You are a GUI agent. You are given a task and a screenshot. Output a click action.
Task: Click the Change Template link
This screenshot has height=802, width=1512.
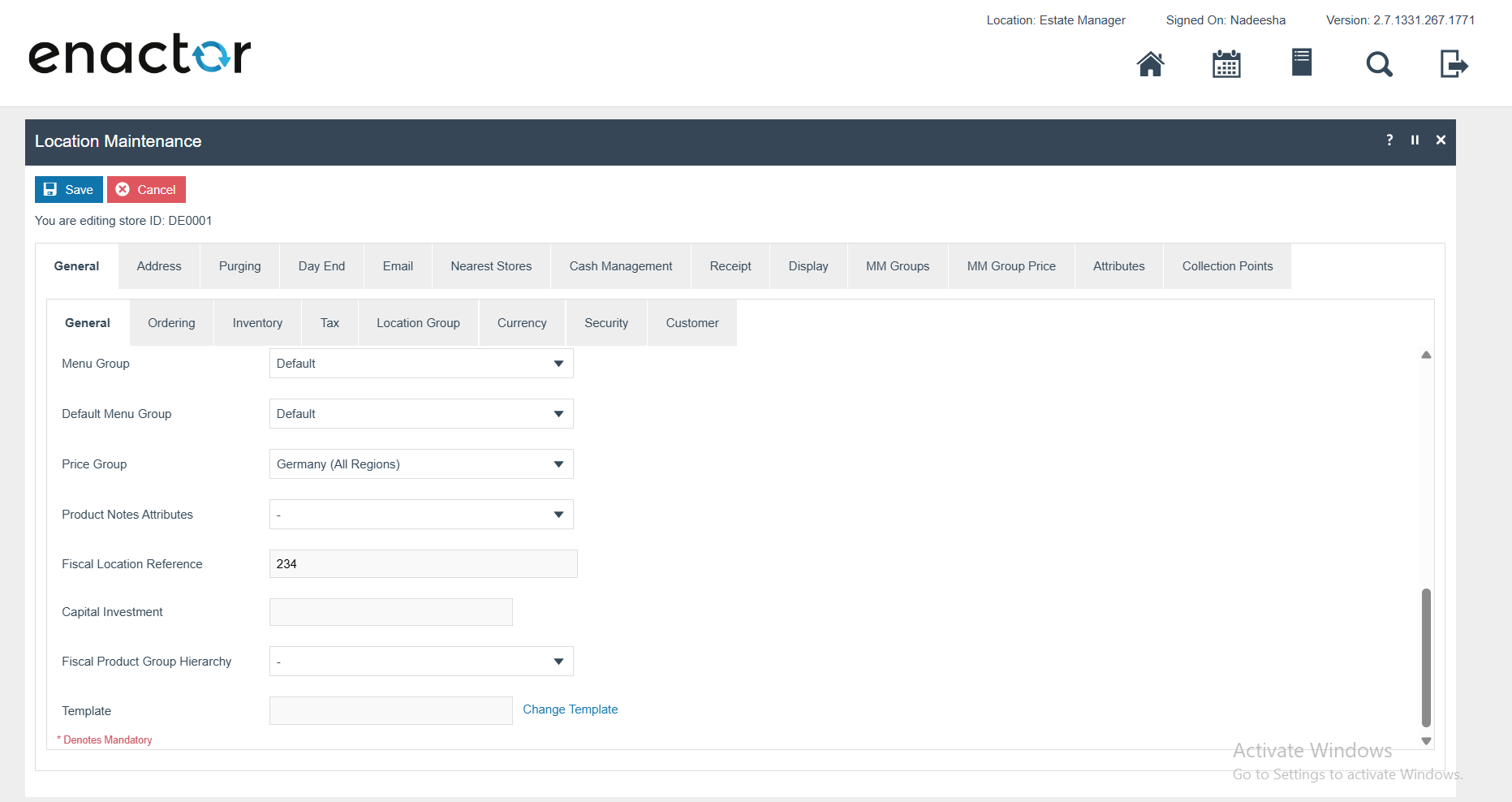click(570, 709)
